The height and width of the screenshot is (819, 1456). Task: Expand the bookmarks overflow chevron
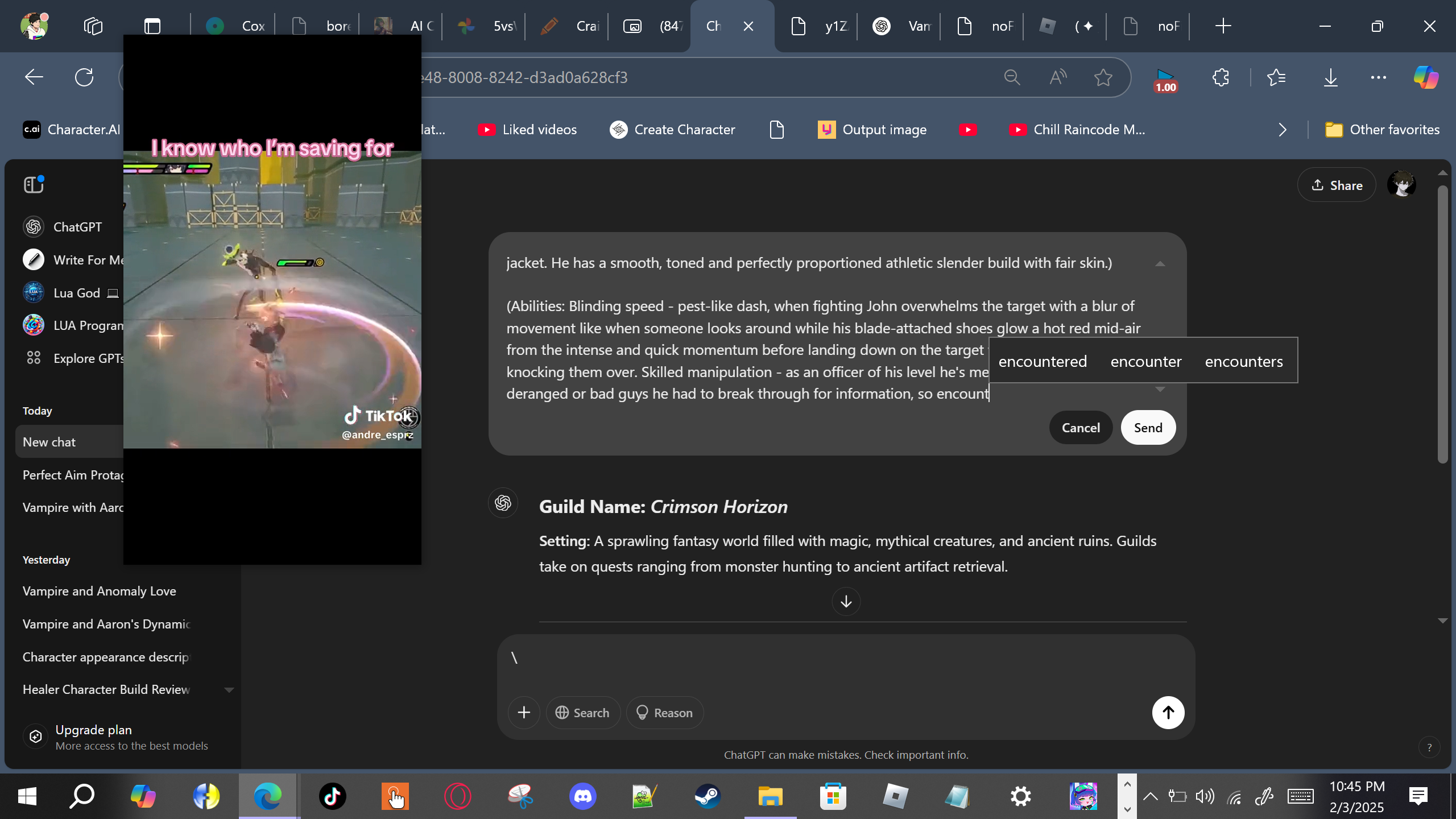(1282, 130)
